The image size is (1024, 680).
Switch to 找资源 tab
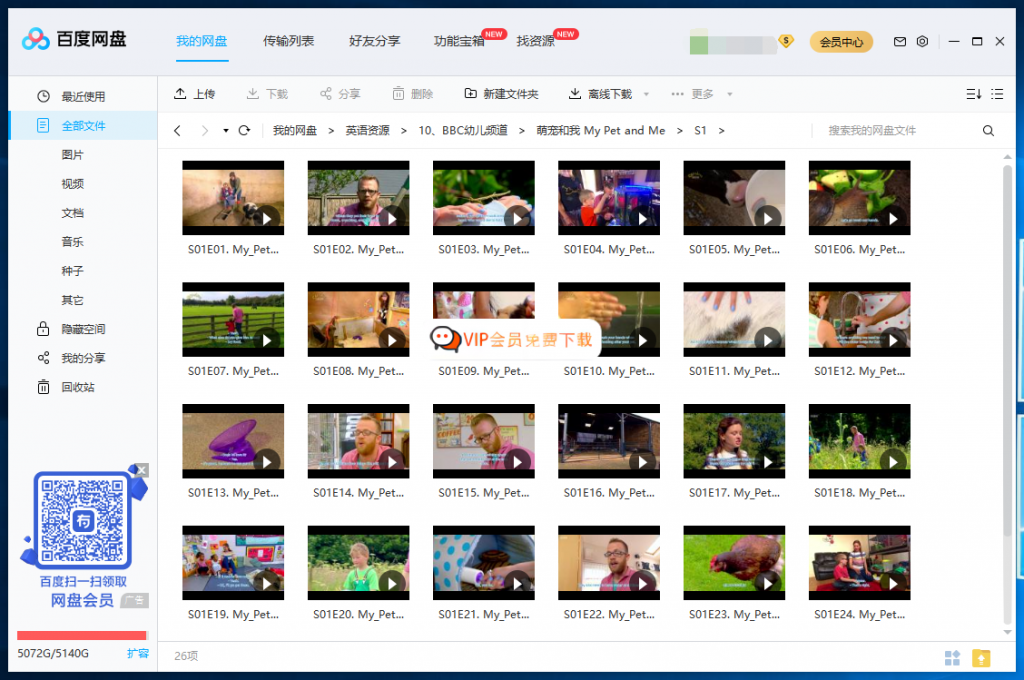coord(536,41)
